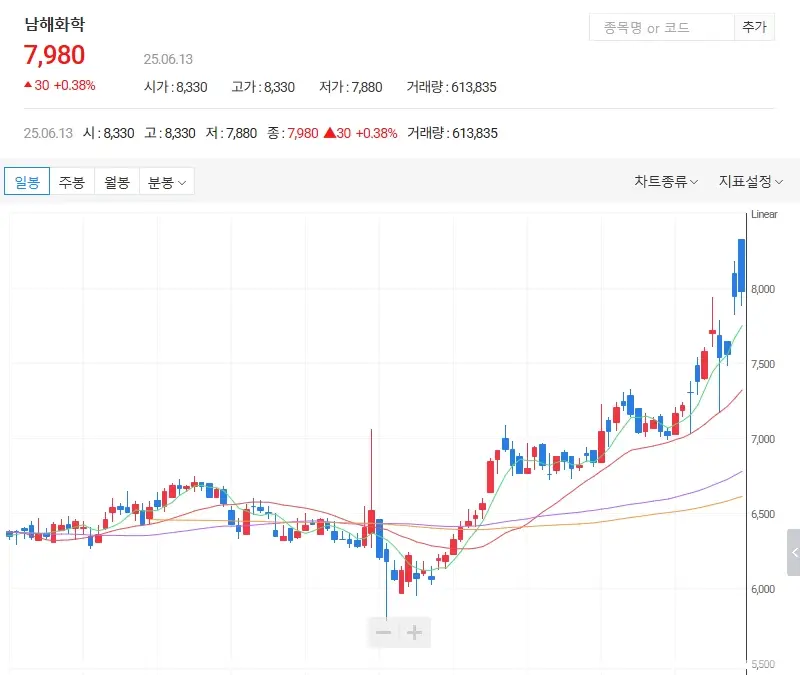The width and height of the screenshot is (800, 675).
Task: Zoom in the chart with plus button
Action: (x=414, y=633)
